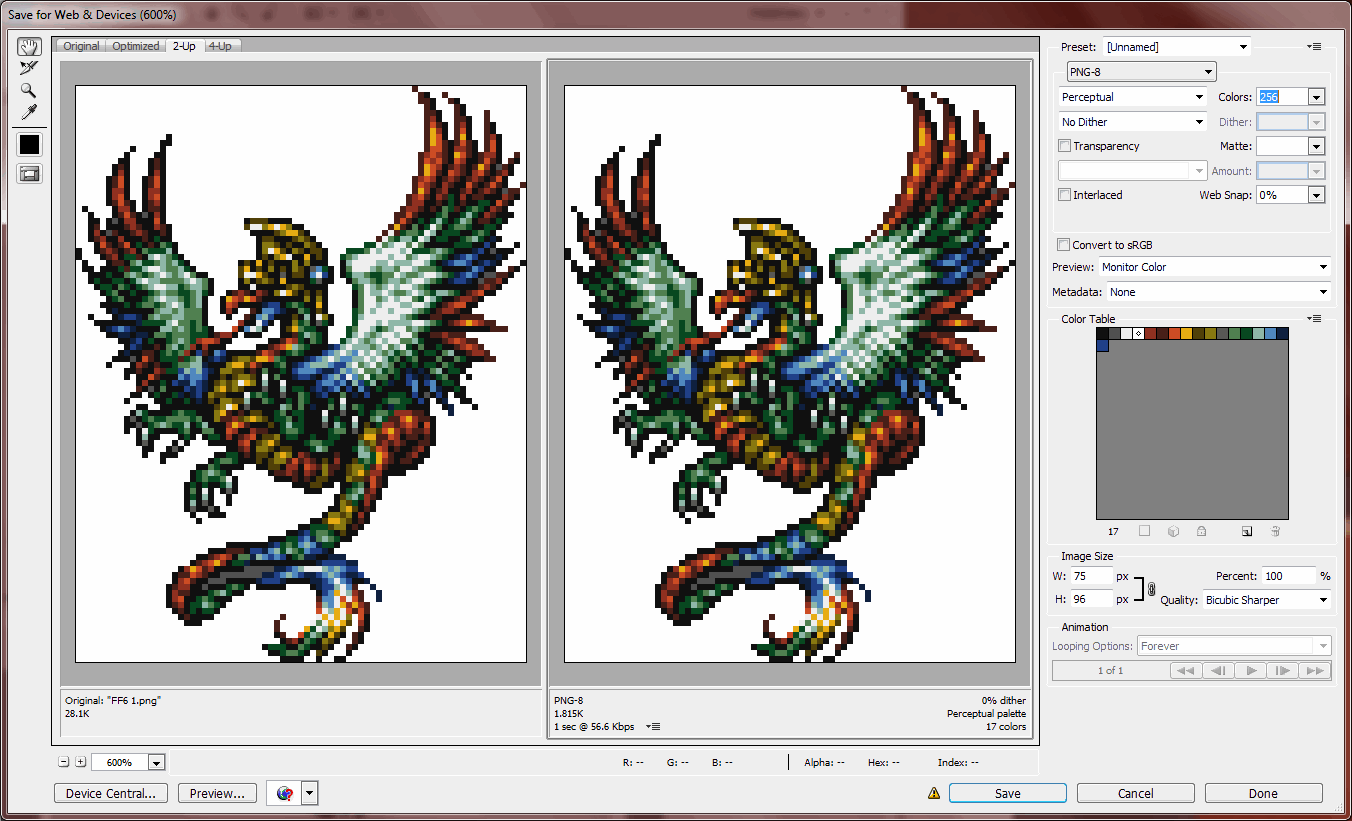Click the zoom in plus button
Image resolution: width=1352 pixels, height=821 pixels.
pos(81,762)
